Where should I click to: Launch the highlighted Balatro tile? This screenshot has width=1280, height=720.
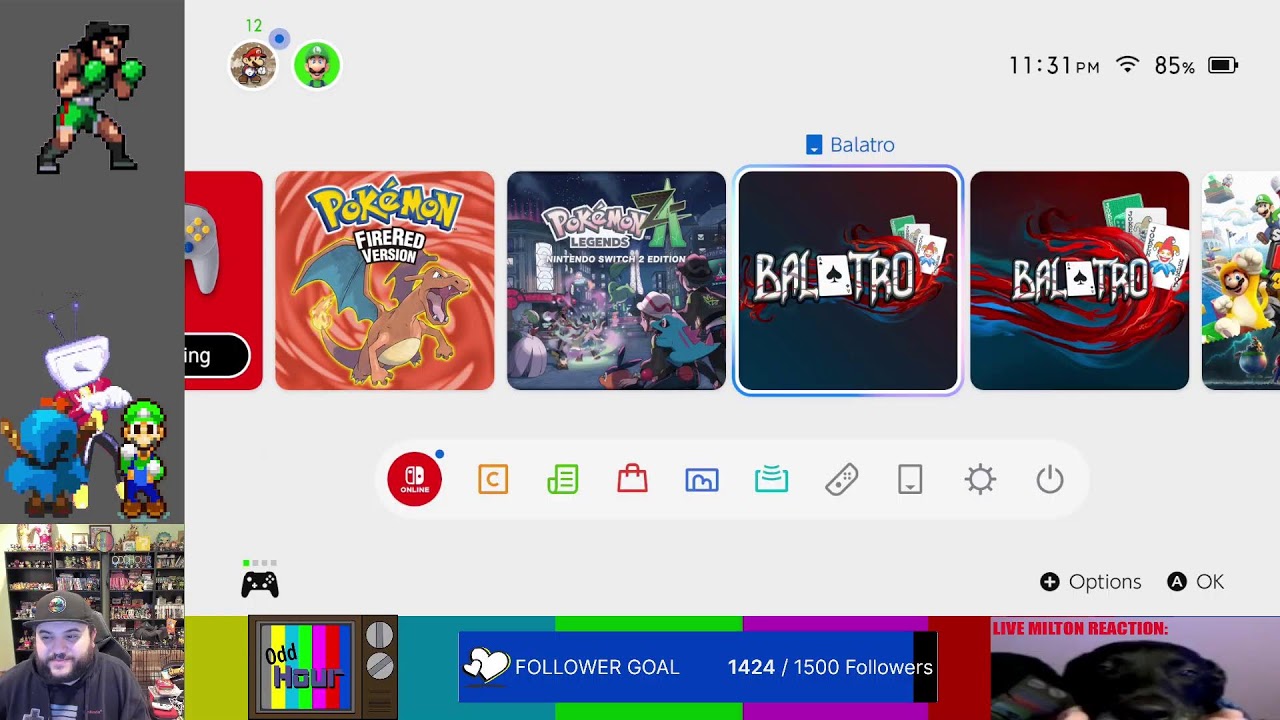tap(848, 281)
